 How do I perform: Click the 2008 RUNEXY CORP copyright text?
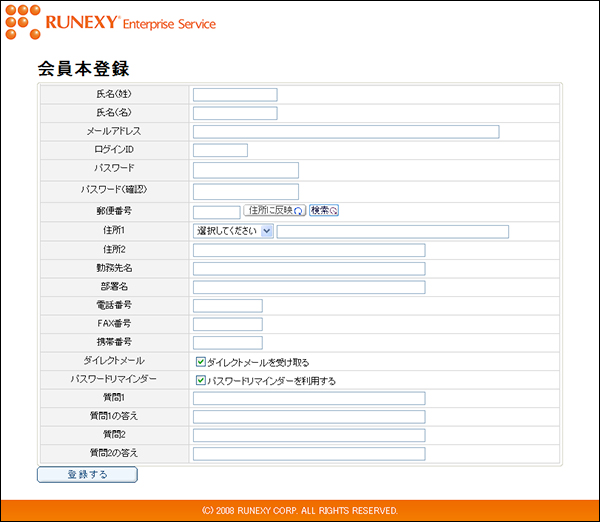click(300, 511)
